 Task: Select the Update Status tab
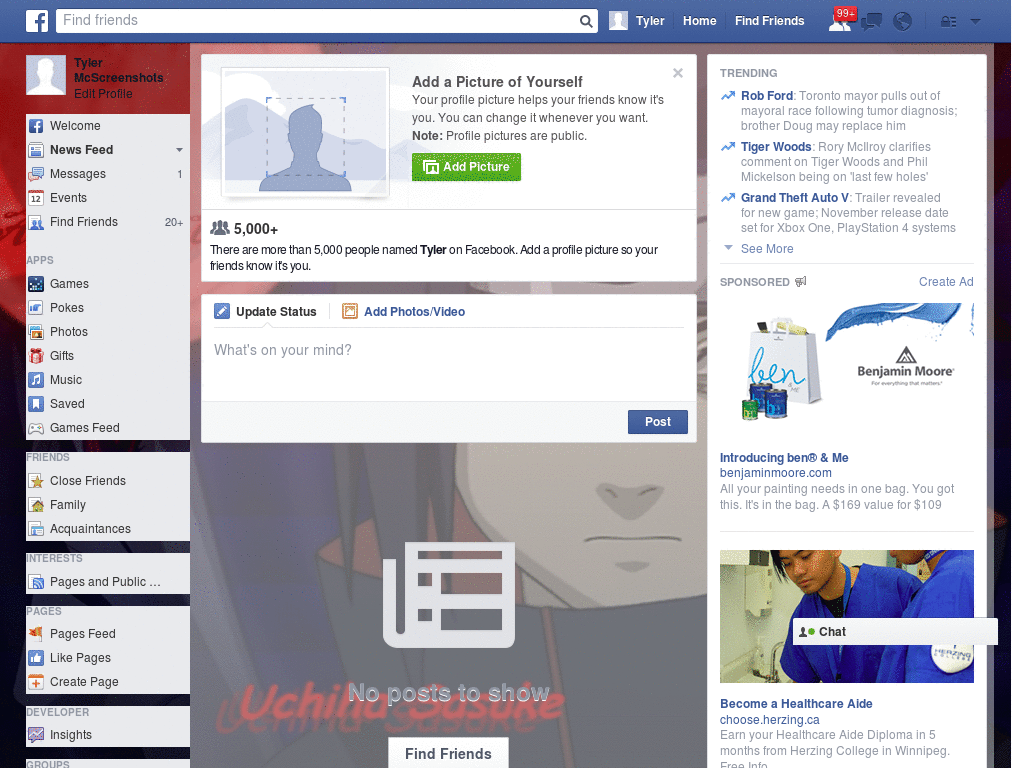pos(266,312)
